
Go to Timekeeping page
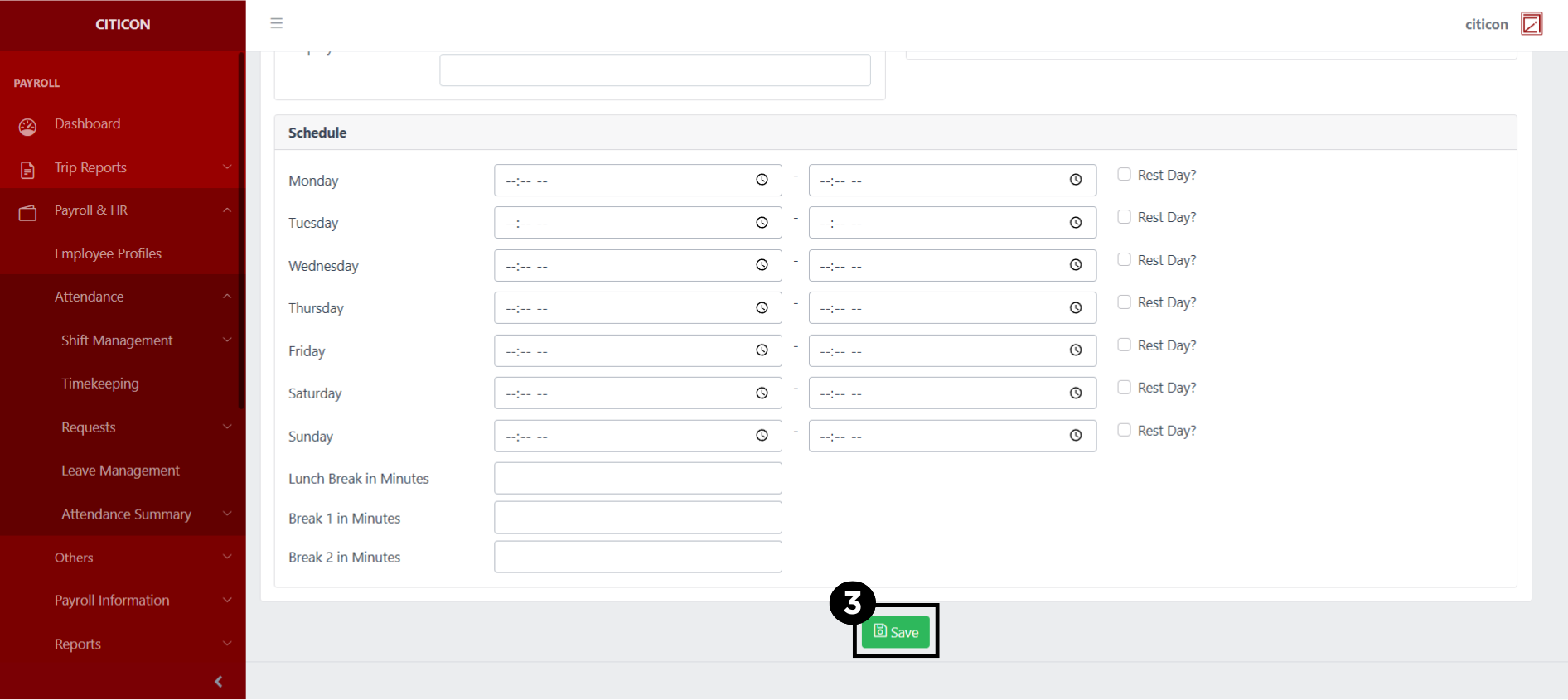[100, 384]
